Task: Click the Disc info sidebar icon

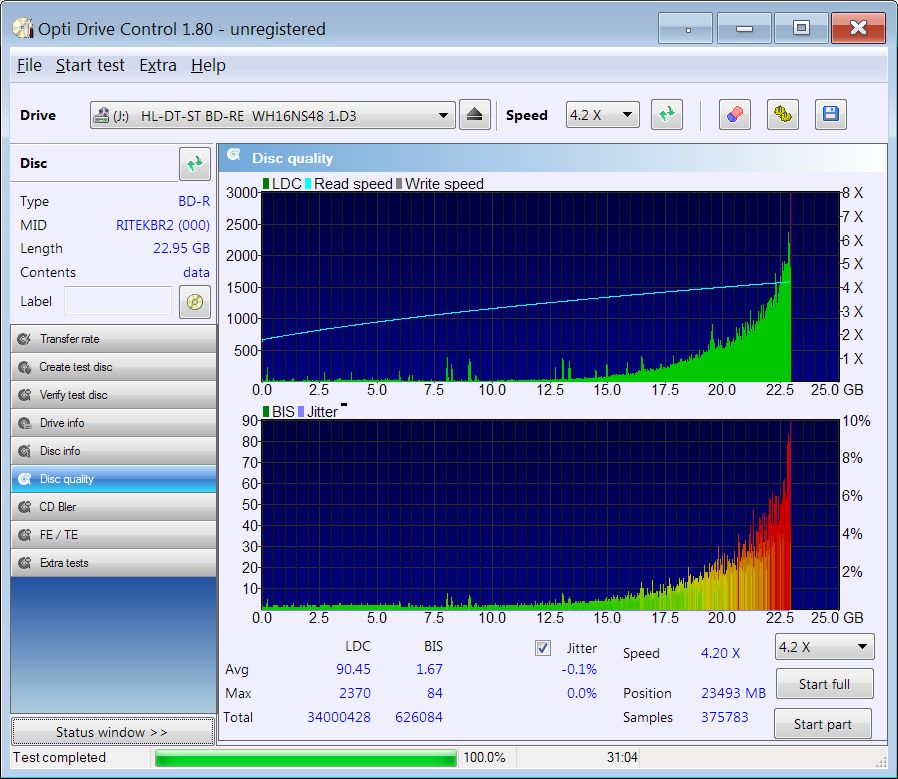Action: 24,451
